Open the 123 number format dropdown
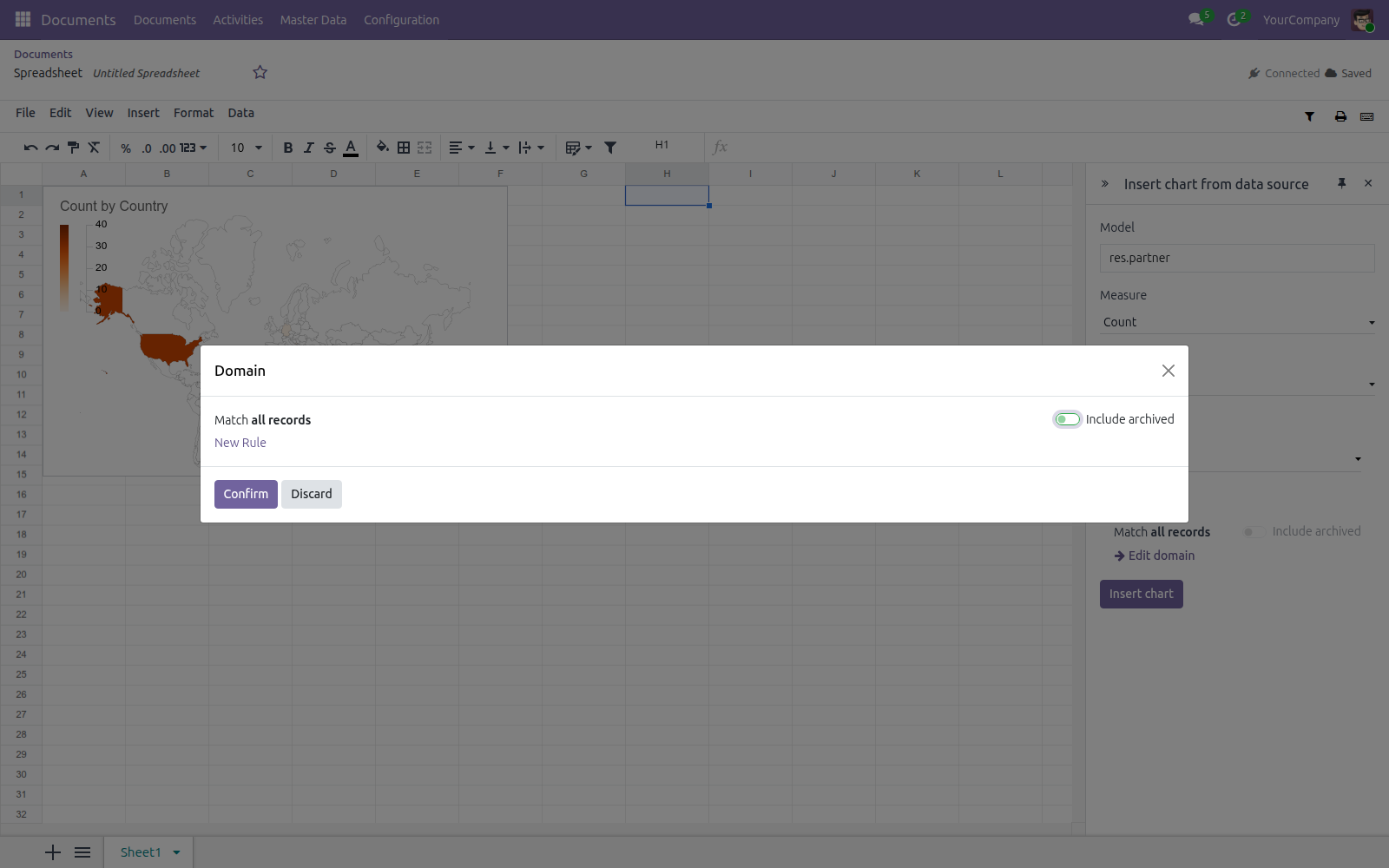Screen dimensions: 1389x868 [194, 148]
